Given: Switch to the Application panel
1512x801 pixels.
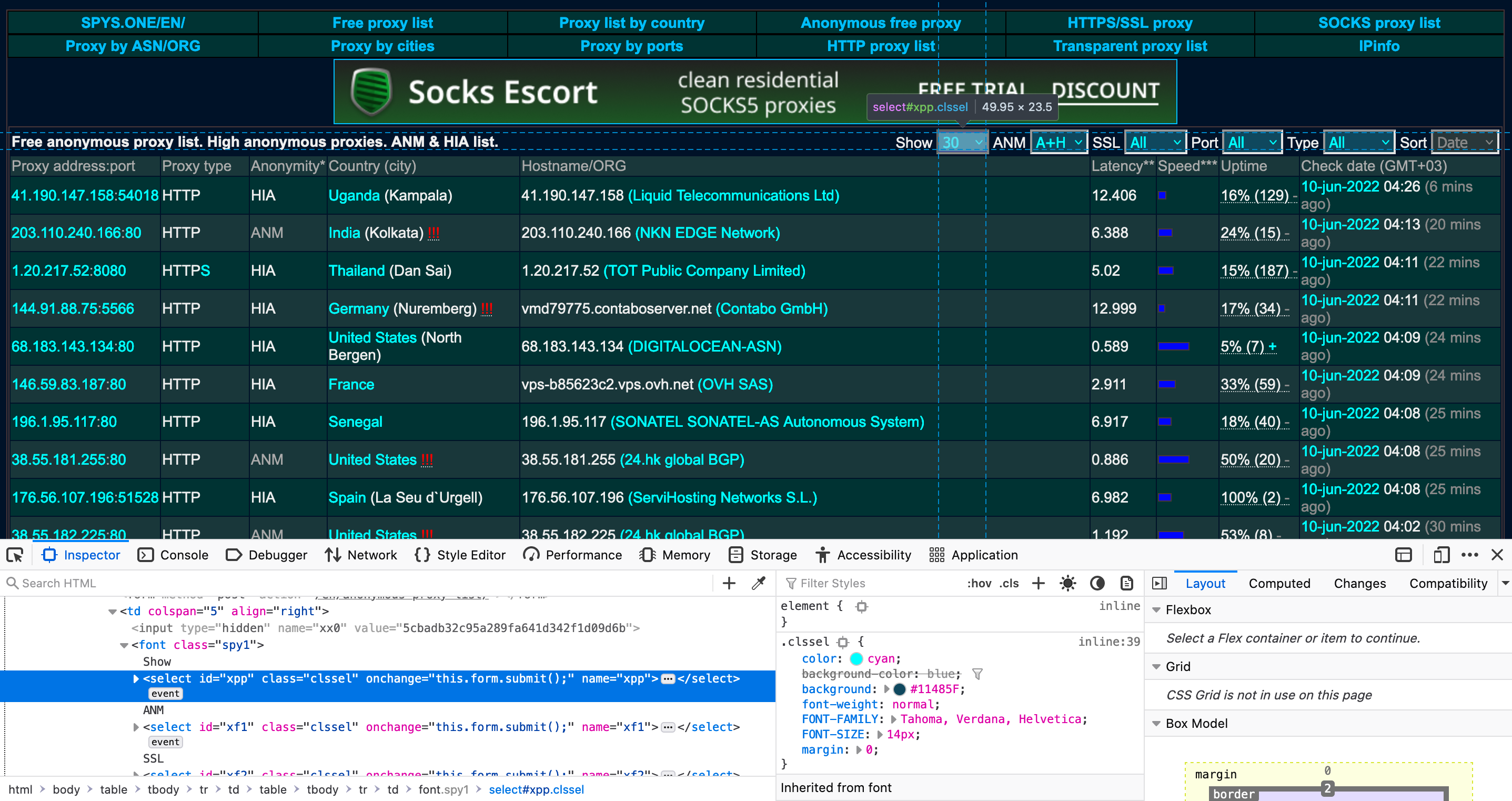Looking at the screenshot, I should 974,555.
